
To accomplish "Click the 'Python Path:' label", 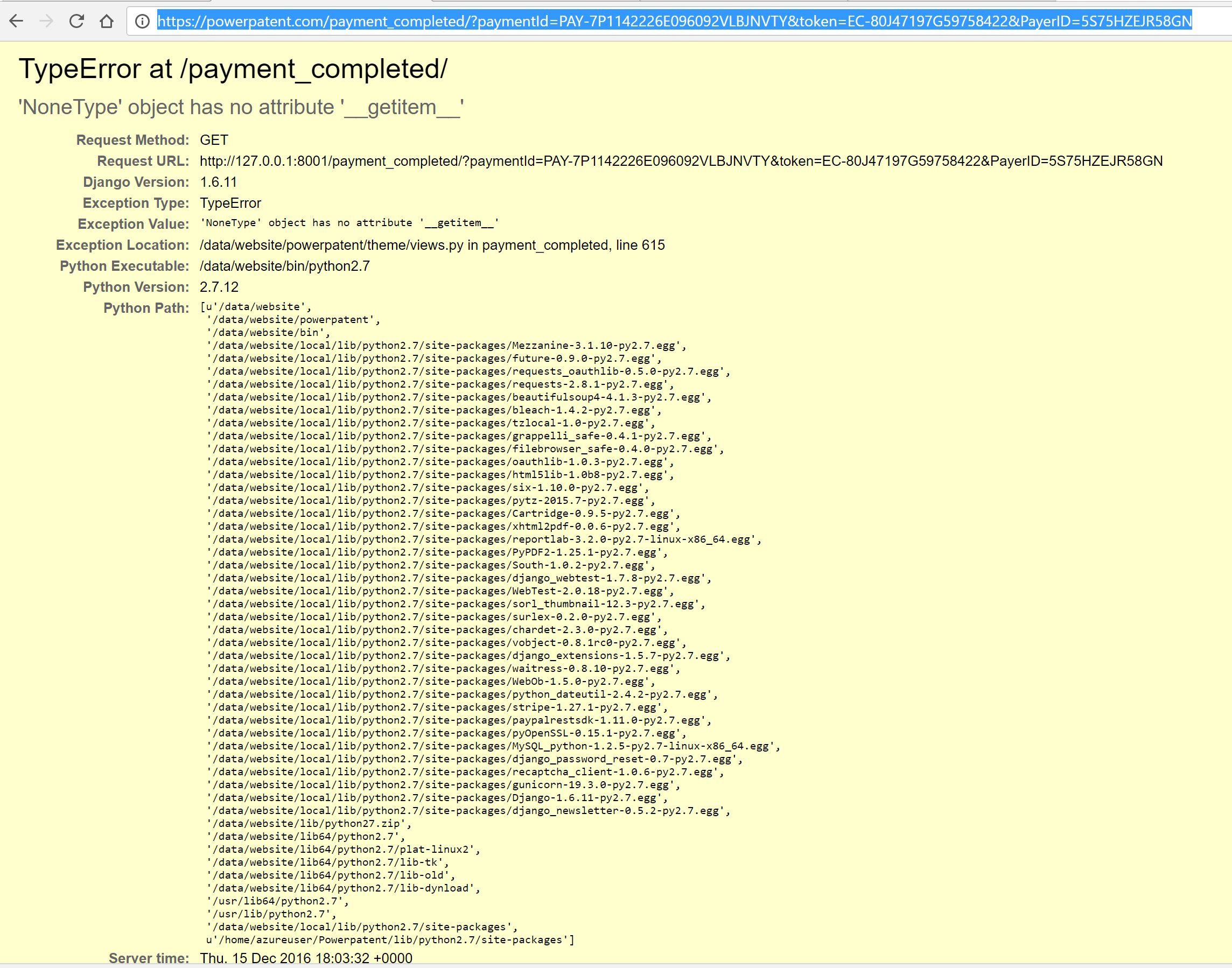I will click(x=146, y=308).
